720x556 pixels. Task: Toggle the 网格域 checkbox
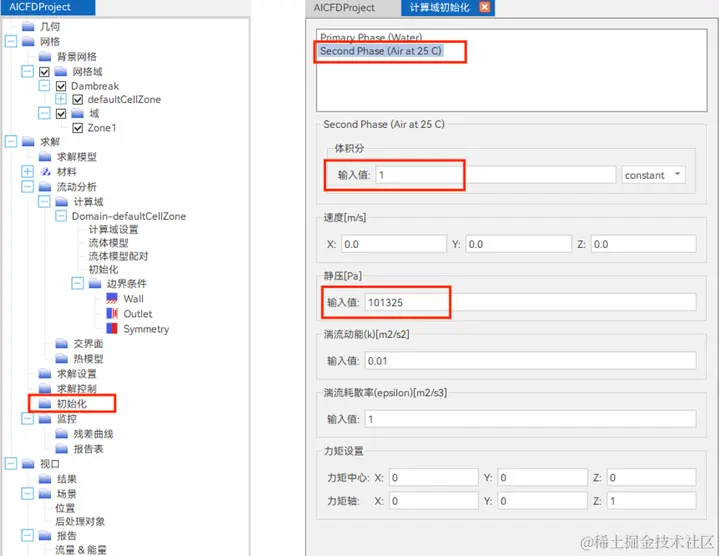[44, 72]
